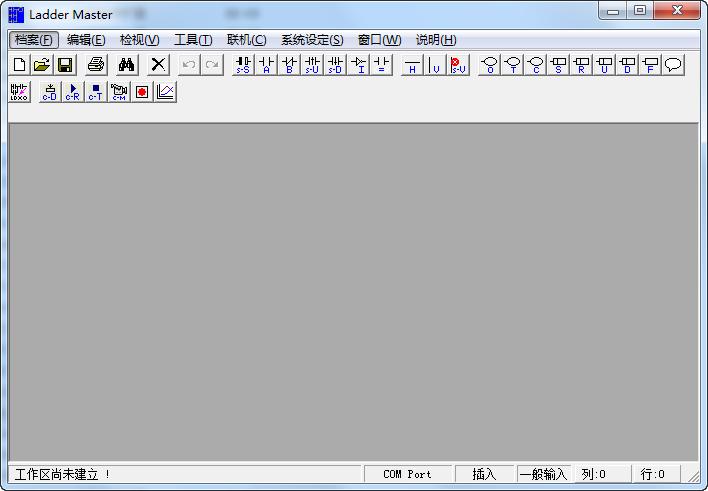Image resolution: width=708 pixels, height=491 pixels.
Task: Click the 行:0 status bar field
Action: (x=656, y=474)
